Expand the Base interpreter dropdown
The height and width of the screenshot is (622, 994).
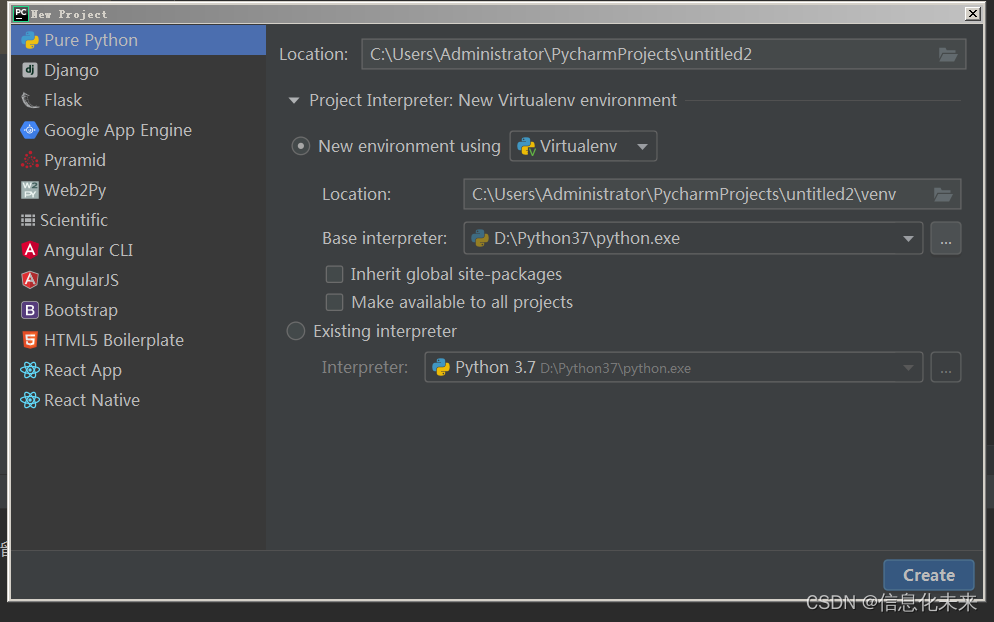tap(908, 239)
